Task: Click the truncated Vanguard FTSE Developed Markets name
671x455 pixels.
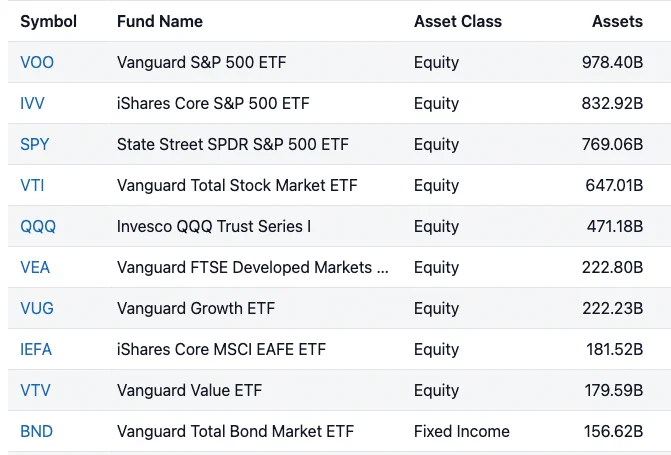Action: click(252, 268)
